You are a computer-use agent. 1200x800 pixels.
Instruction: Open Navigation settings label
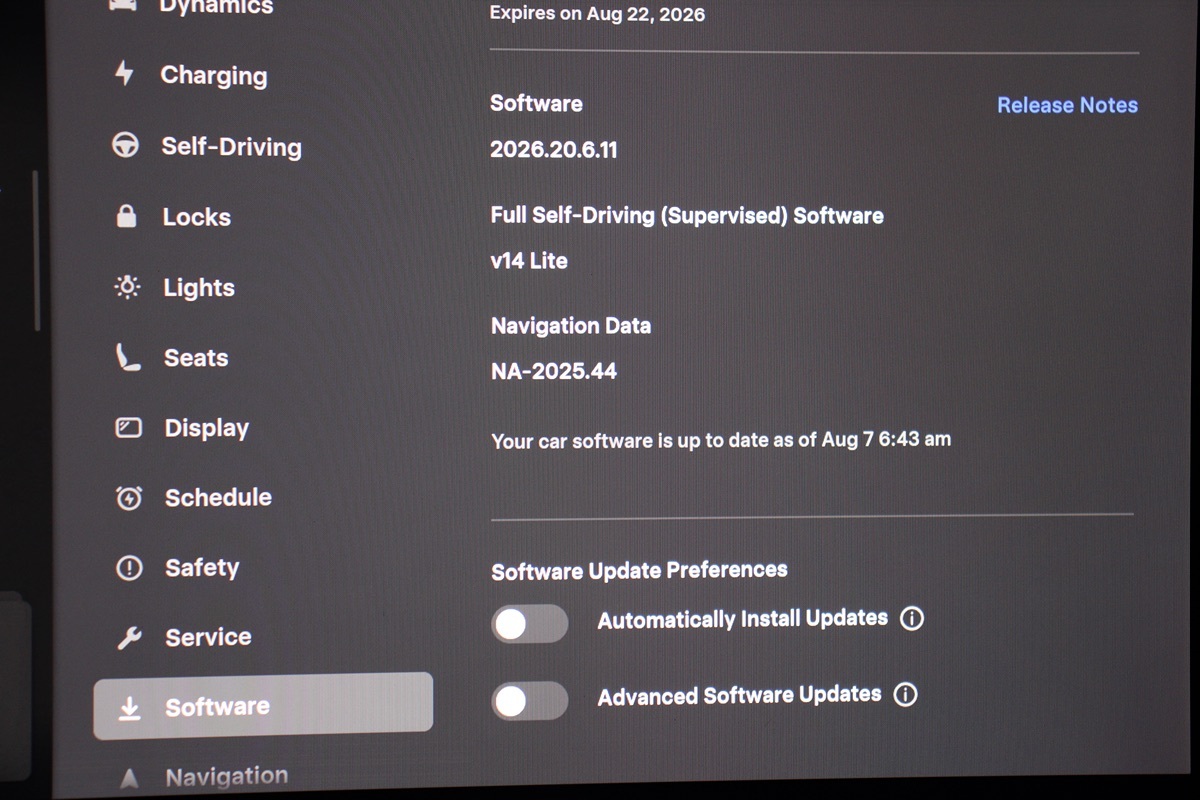(226, 777)
